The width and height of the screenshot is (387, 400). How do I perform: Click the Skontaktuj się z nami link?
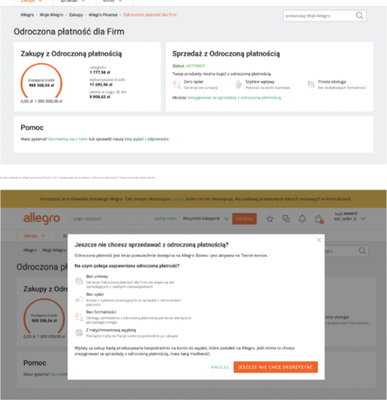pos(68,139)
